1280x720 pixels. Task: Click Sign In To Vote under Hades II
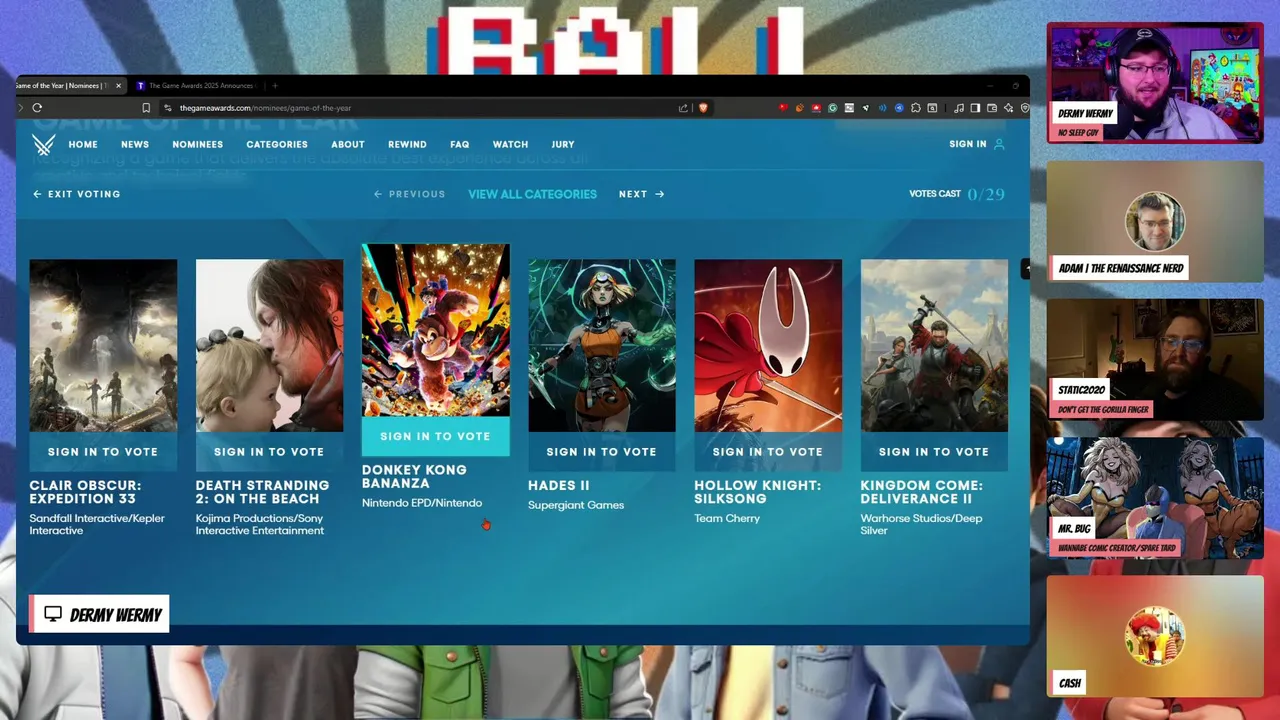click(x=602, y=452)
